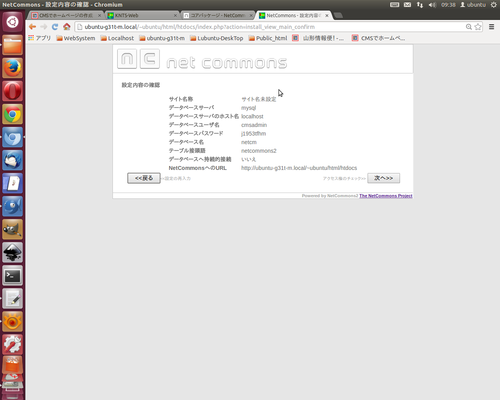Click the clock showing 09:38
Viewport: 500px width, 400px height.
click(x=448, y=5)
